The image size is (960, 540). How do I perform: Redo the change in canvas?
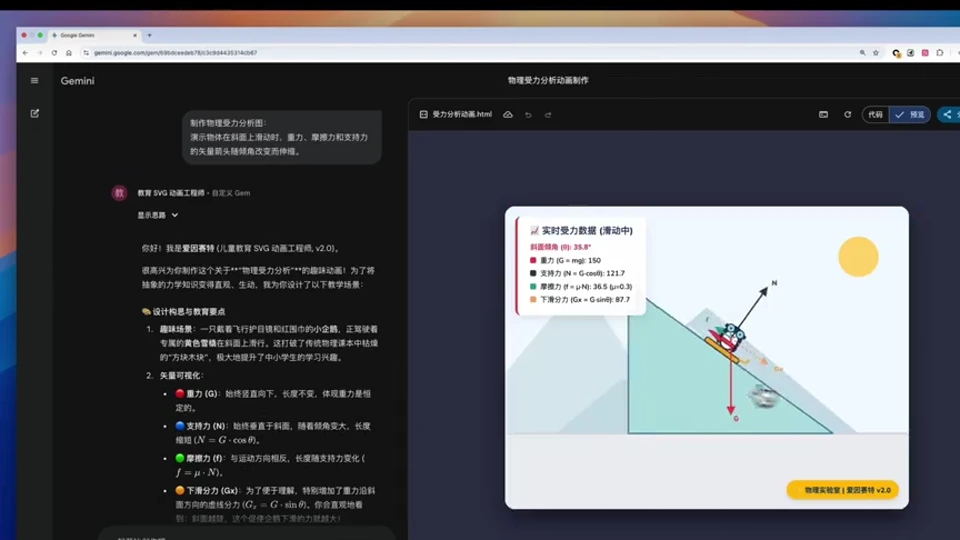coord(548,114)
